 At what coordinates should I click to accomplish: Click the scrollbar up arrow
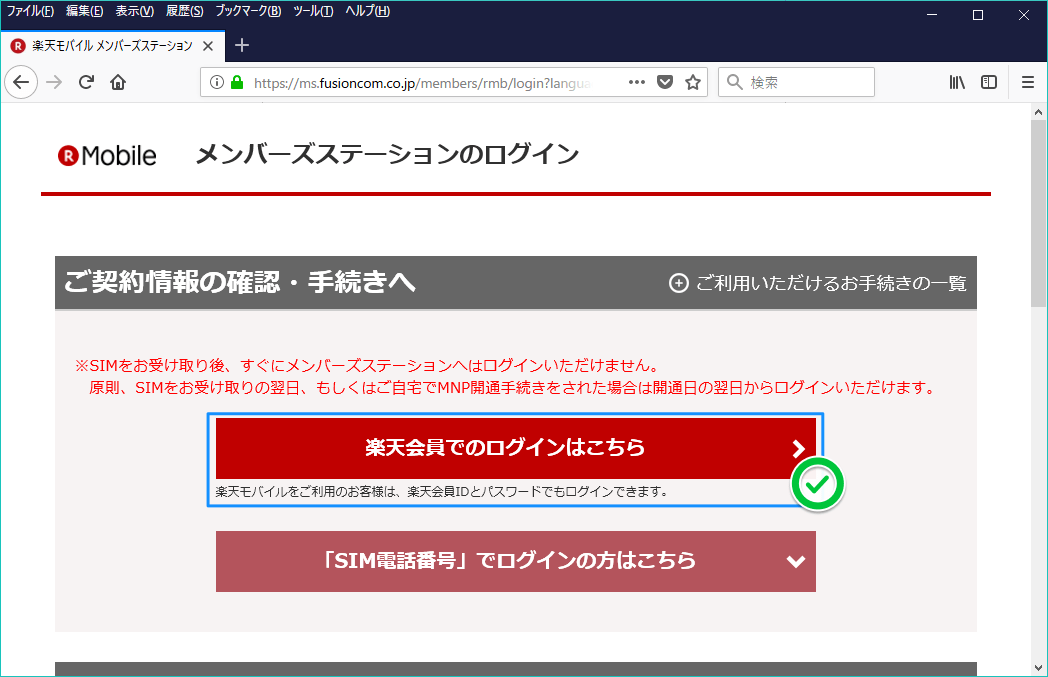1038,112
